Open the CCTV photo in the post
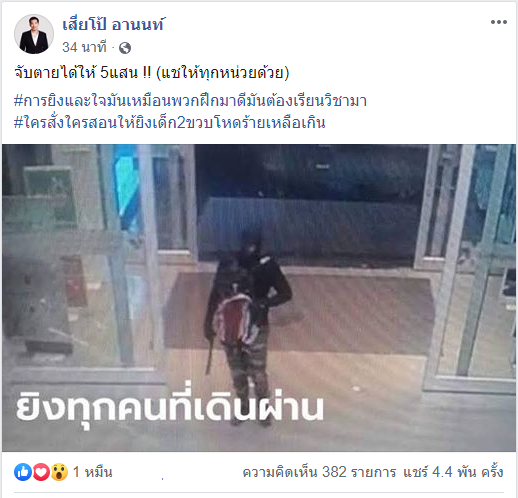518x498 pixels. click(x=259, y=298)
